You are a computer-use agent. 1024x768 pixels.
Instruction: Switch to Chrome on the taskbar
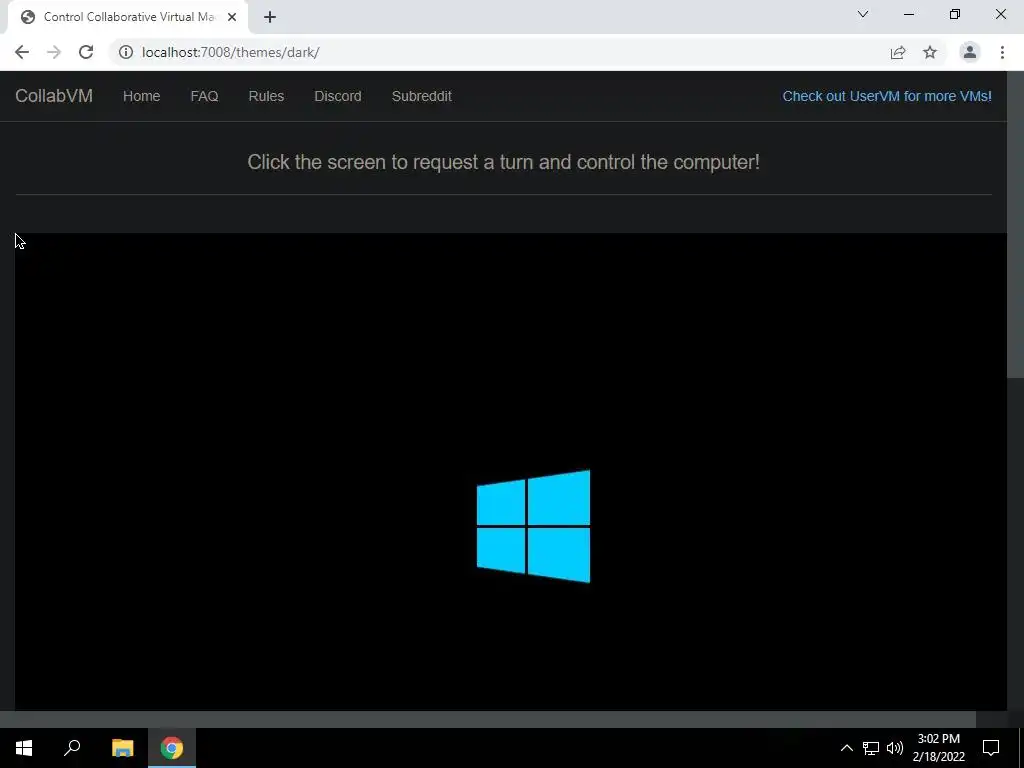click(172, 748)
